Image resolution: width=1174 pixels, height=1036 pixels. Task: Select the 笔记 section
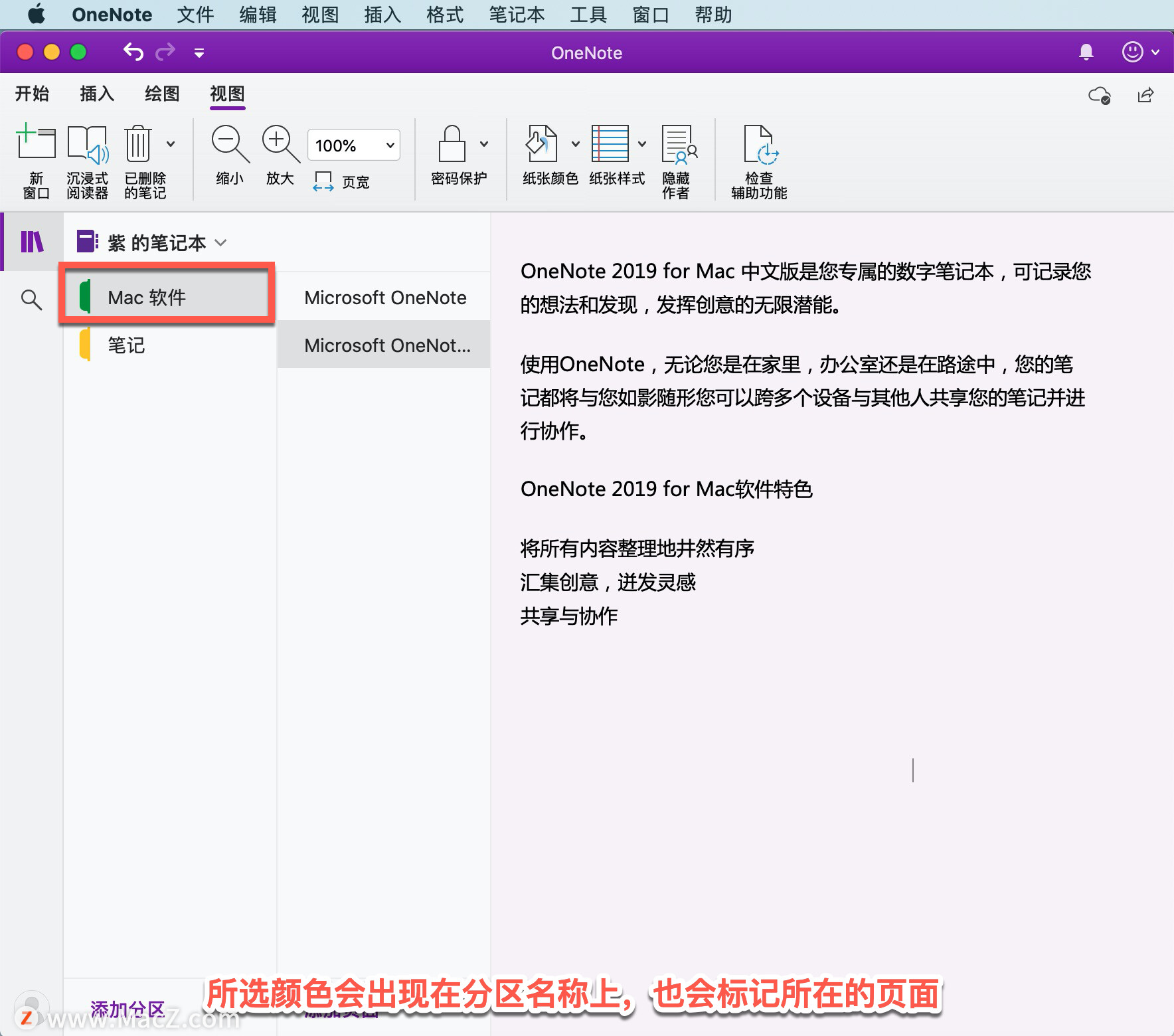pyautogui.click(x=169, y=345)
